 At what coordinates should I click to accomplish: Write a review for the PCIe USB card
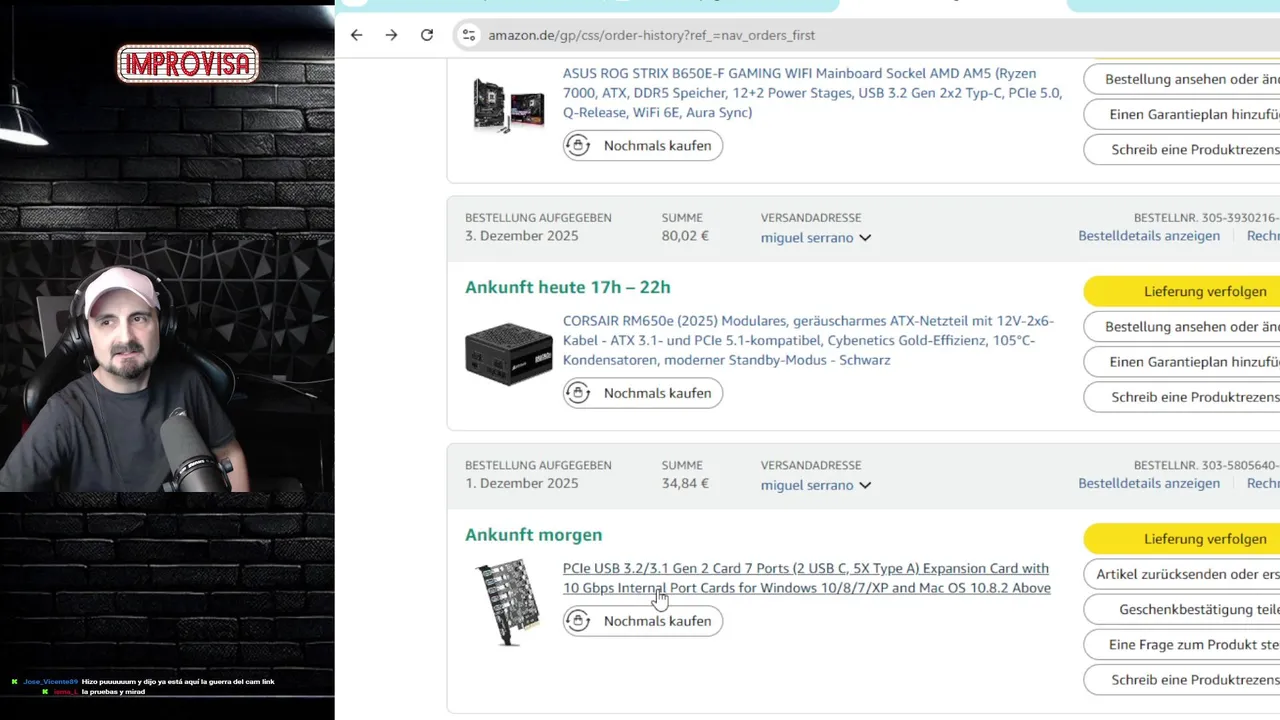pyautogui.click(x=1182, y=680)
